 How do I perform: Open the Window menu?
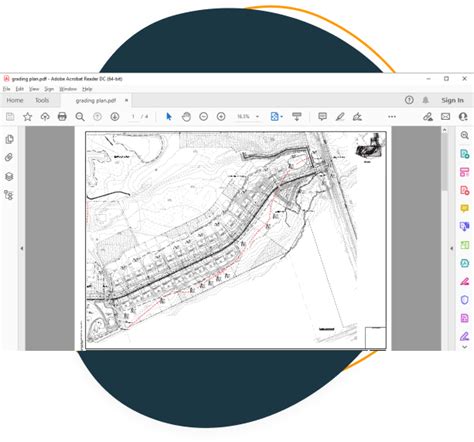68,89
